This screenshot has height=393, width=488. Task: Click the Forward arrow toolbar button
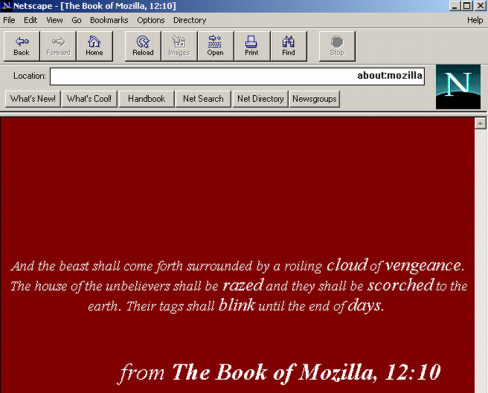58,46
